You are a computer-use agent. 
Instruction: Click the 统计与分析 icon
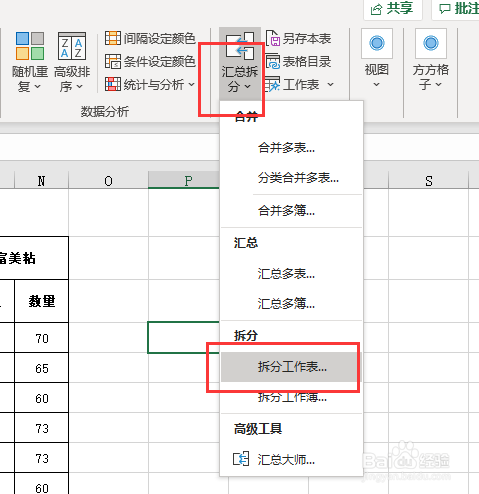[113, 84]
